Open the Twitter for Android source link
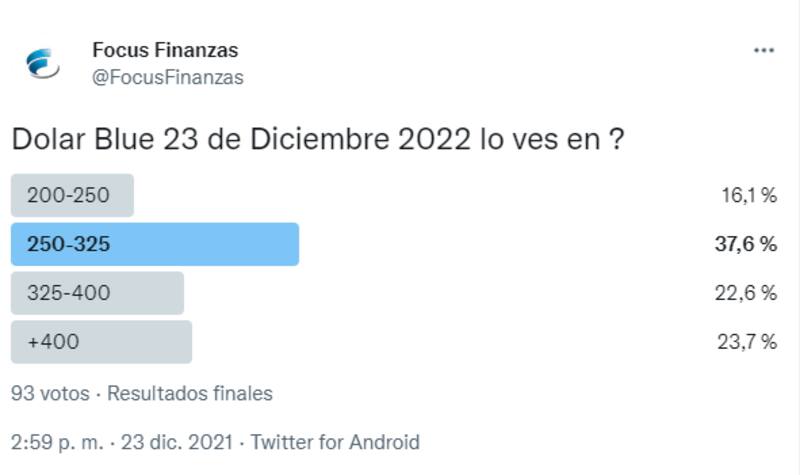This screenshot has width=800, height=475. 335,442
